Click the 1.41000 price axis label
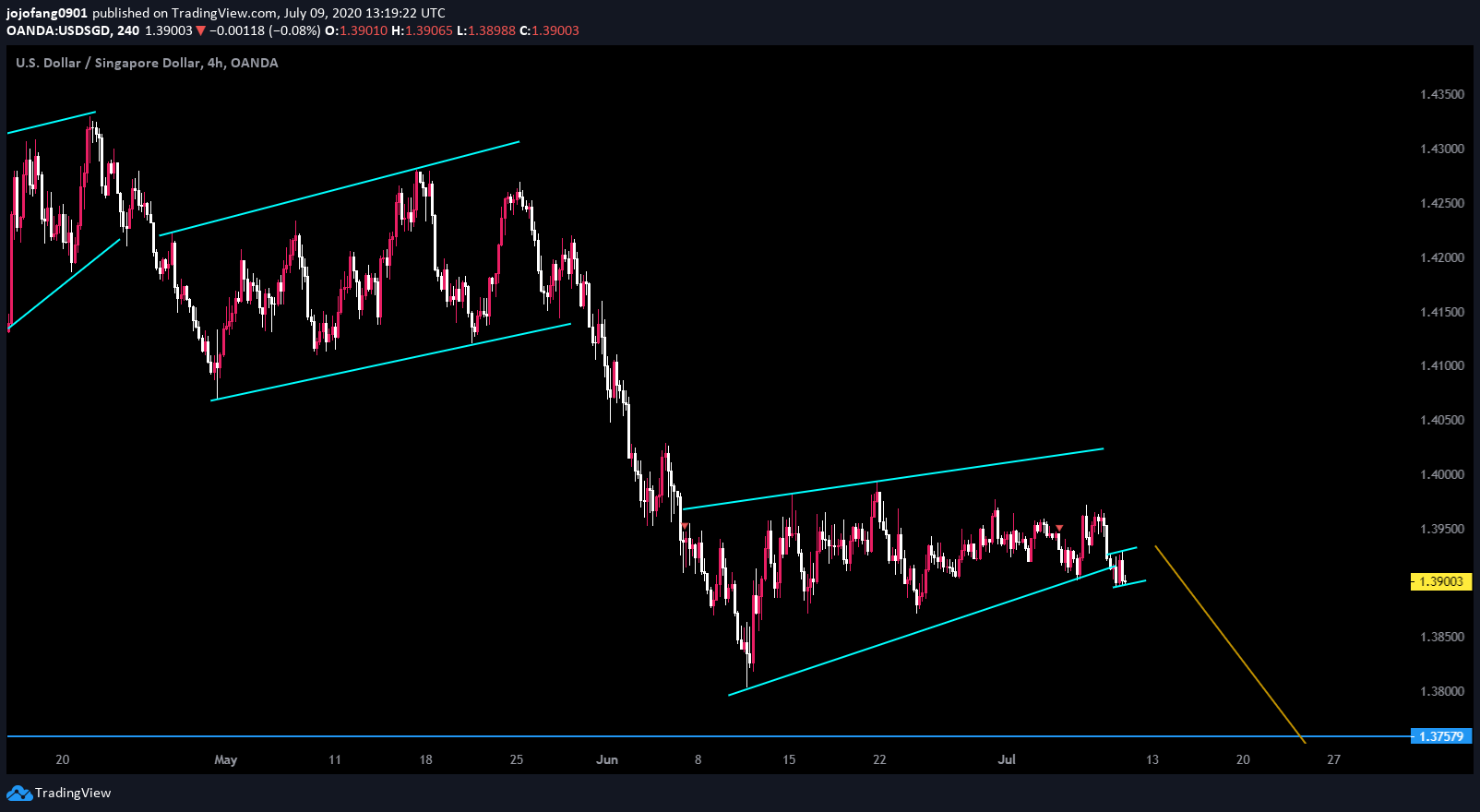1480x812 pixels. pyautogui.click(x=1442, y=365)
